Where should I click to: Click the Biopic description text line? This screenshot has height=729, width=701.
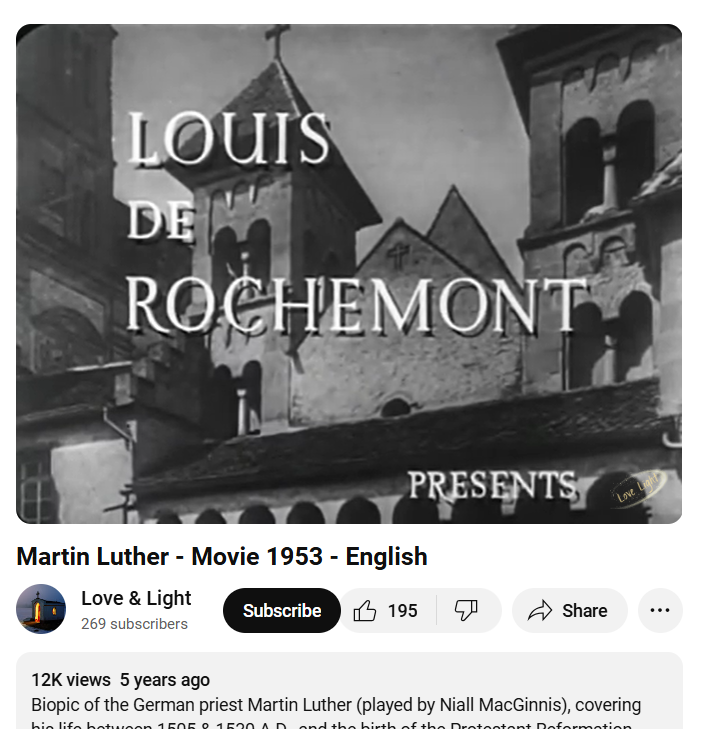coord(336,705)
